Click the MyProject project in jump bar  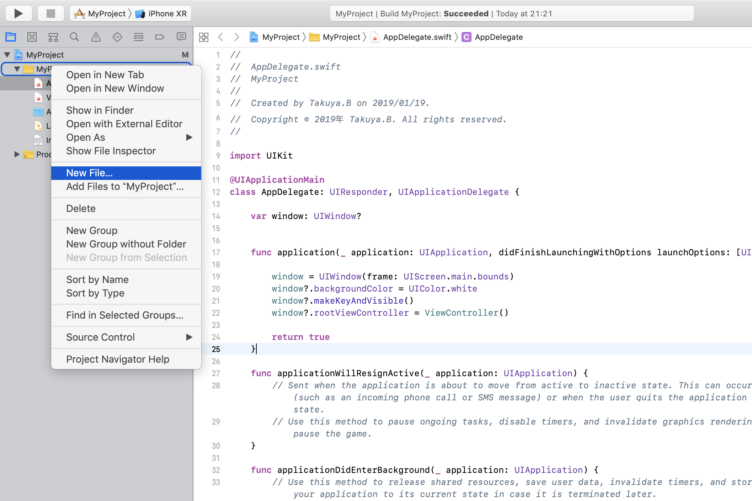(x=274, y=37)
